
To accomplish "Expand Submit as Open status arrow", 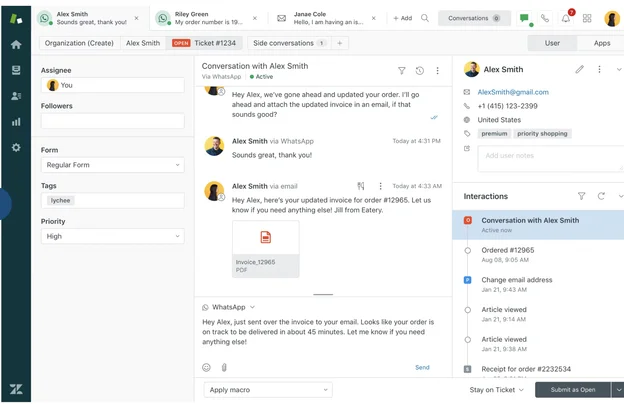I will pos(618,390).
